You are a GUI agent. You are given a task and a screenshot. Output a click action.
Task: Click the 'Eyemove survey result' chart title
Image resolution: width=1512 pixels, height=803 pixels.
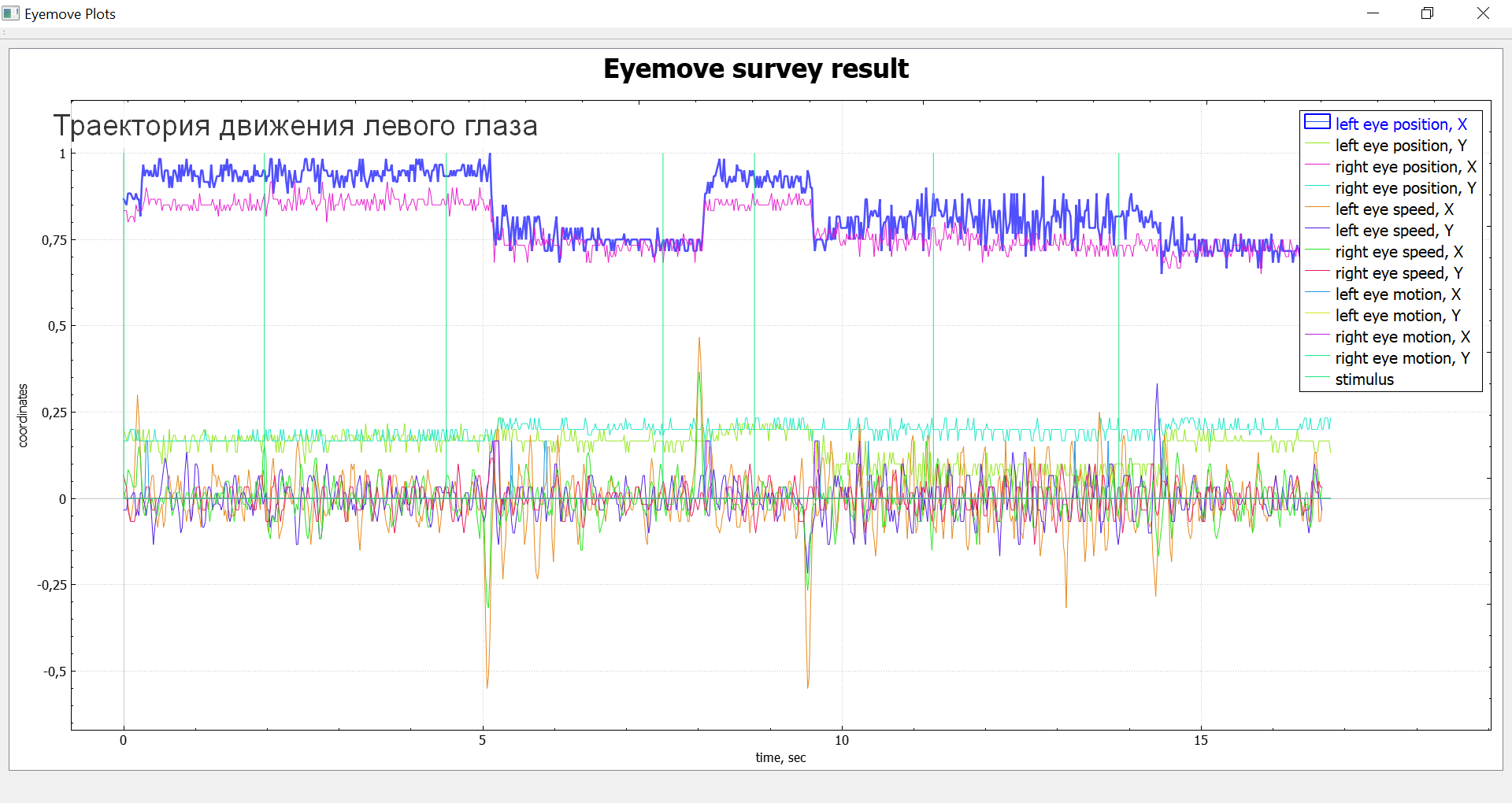755,68
